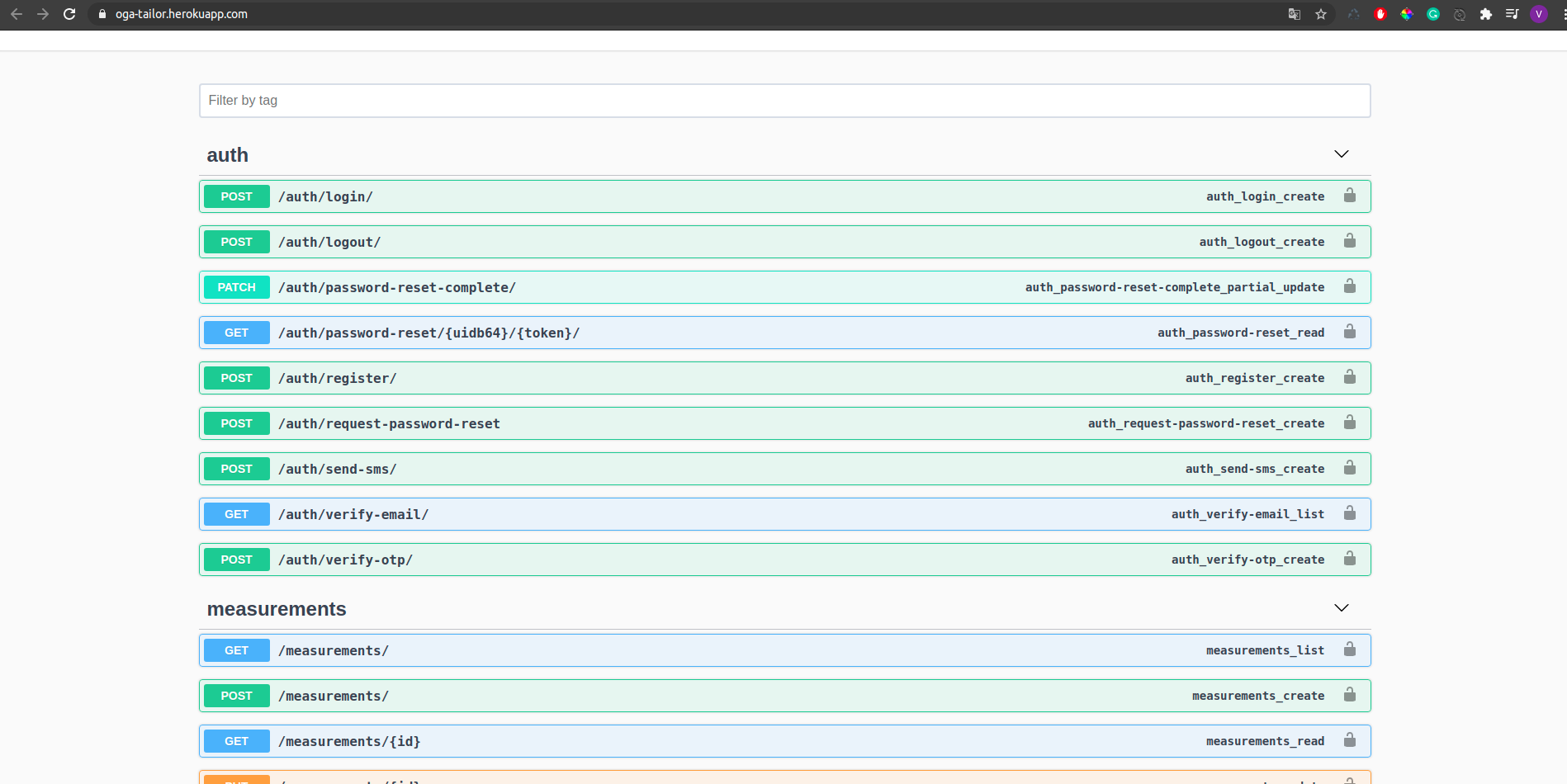
Task: Click lock icon on auth_request-password-reset_create
Action: (1350, 423)
